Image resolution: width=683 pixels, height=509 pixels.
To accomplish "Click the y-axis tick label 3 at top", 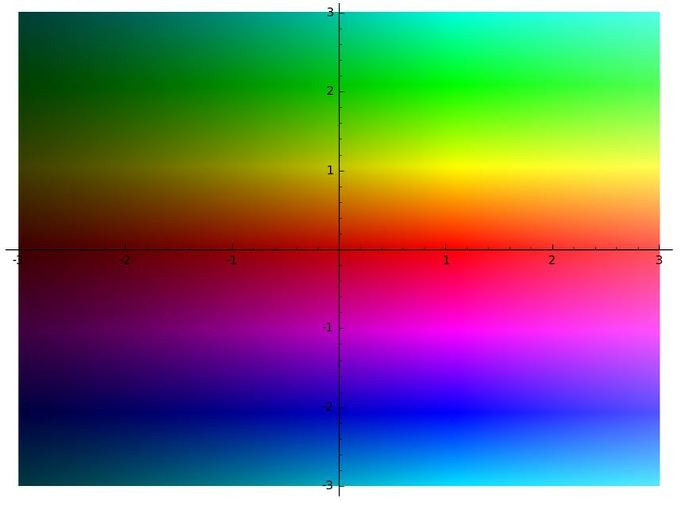I will click(330, 13).
